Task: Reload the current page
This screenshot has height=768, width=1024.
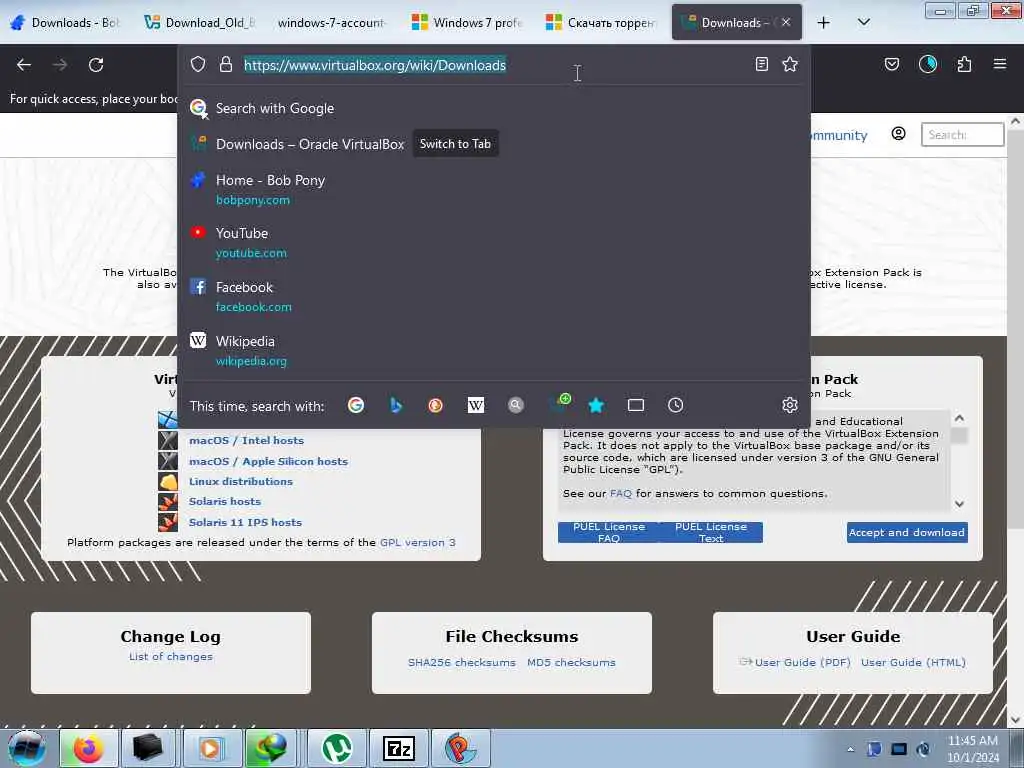Action: (96, 65)
